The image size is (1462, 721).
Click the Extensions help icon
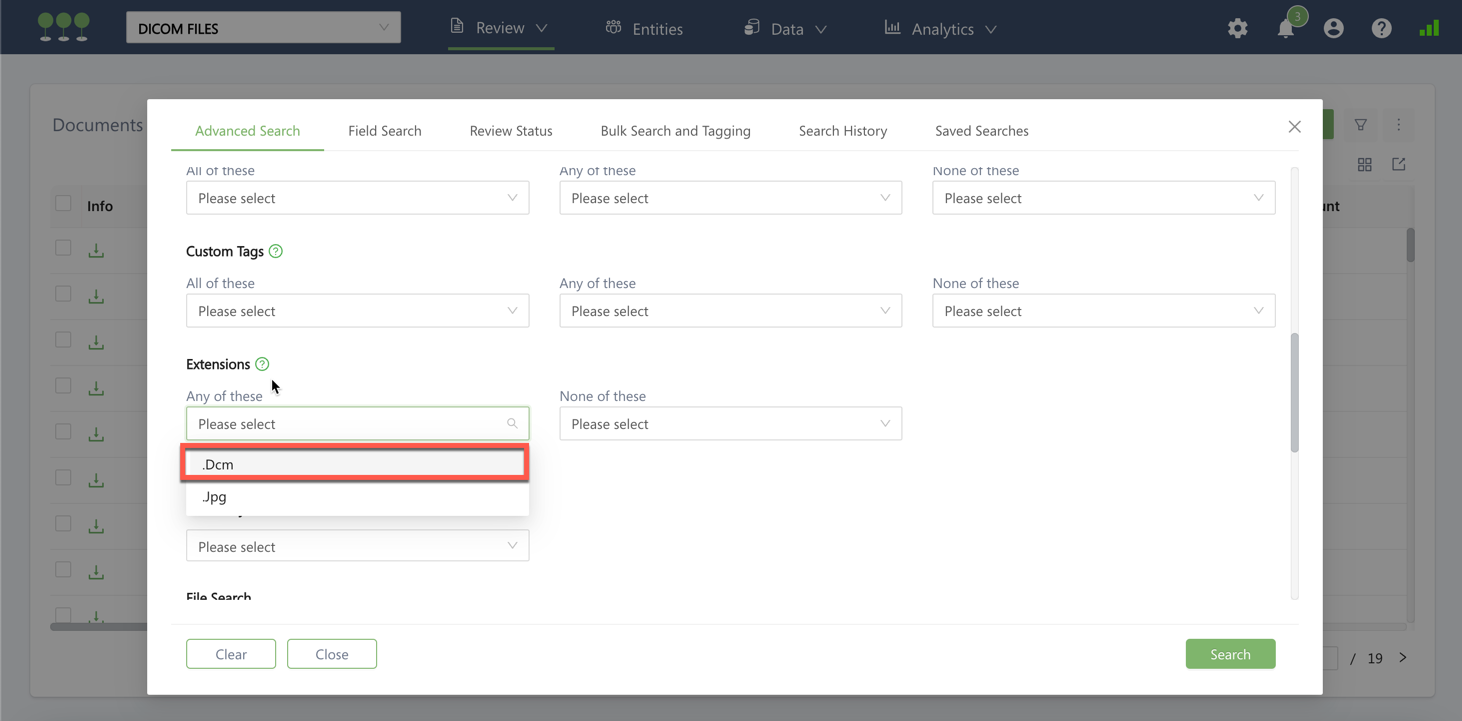click(262, 365)
